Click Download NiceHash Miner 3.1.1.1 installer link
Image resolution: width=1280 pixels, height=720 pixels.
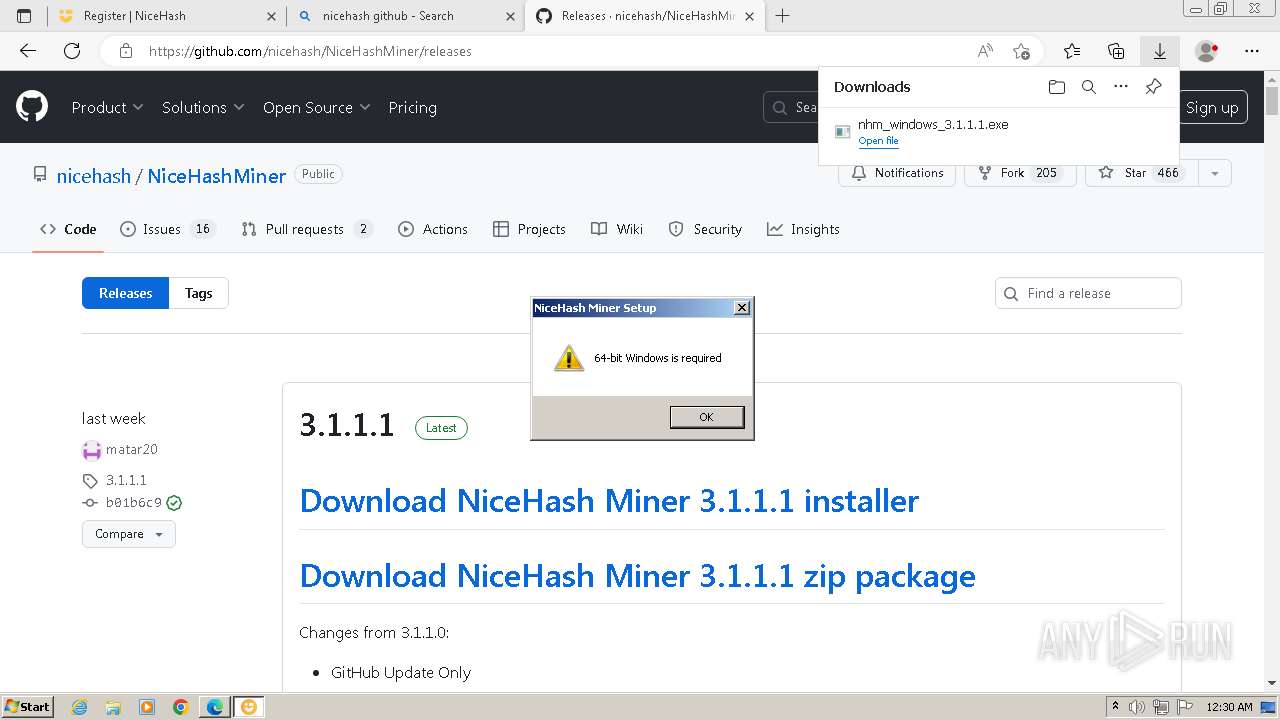[609, 500]
